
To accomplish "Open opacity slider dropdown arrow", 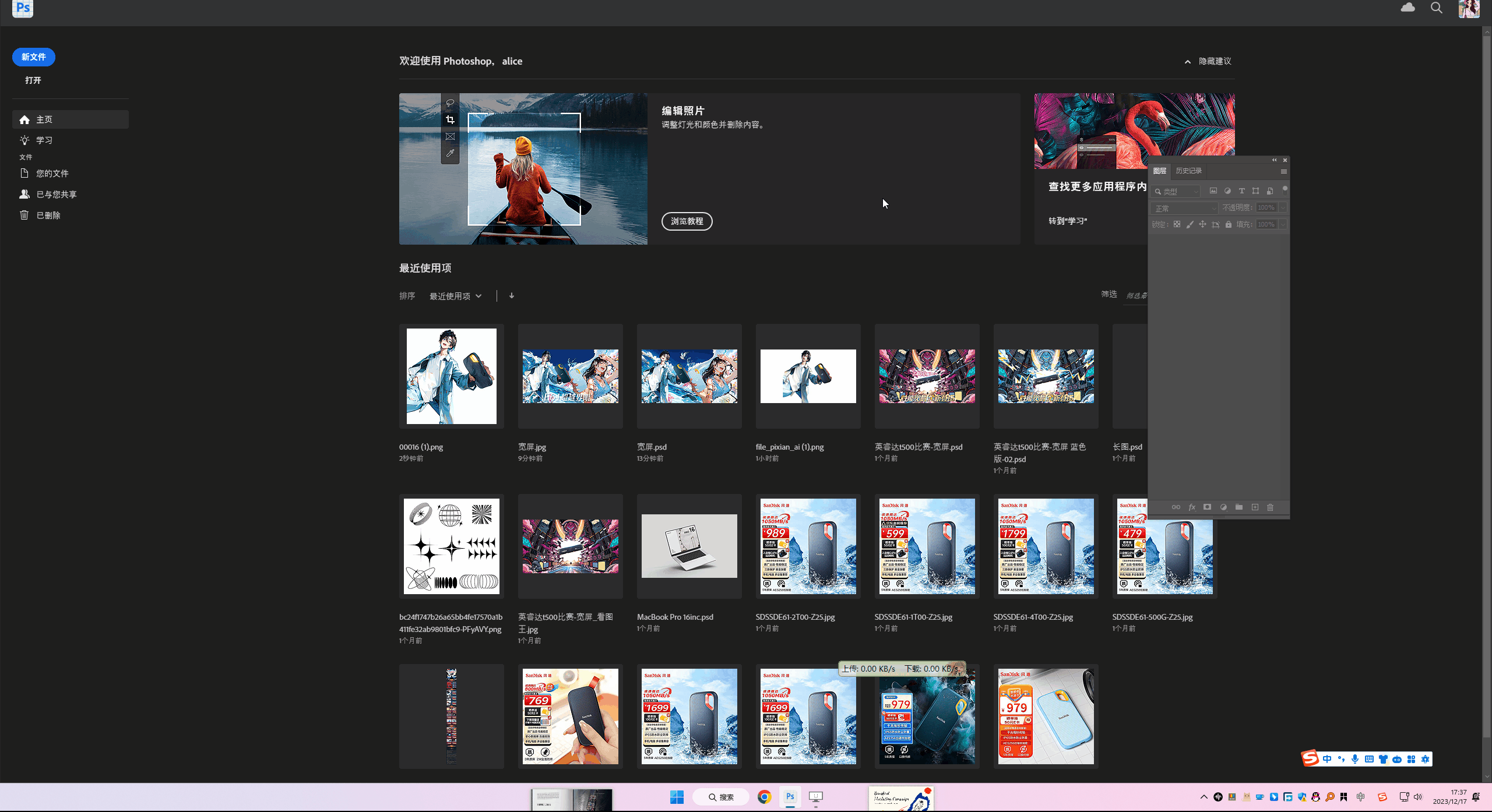I will 1283,208.
